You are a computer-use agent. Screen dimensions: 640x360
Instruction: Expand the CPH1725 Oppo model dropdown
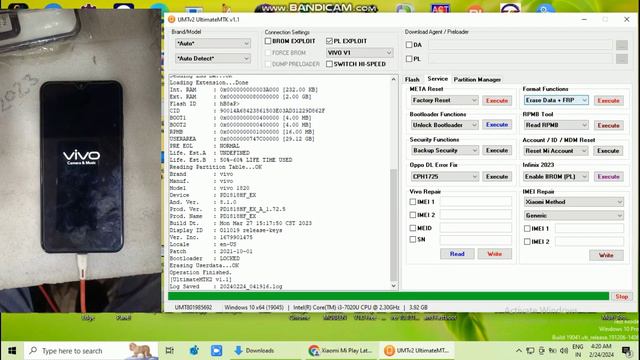[444, 176]
